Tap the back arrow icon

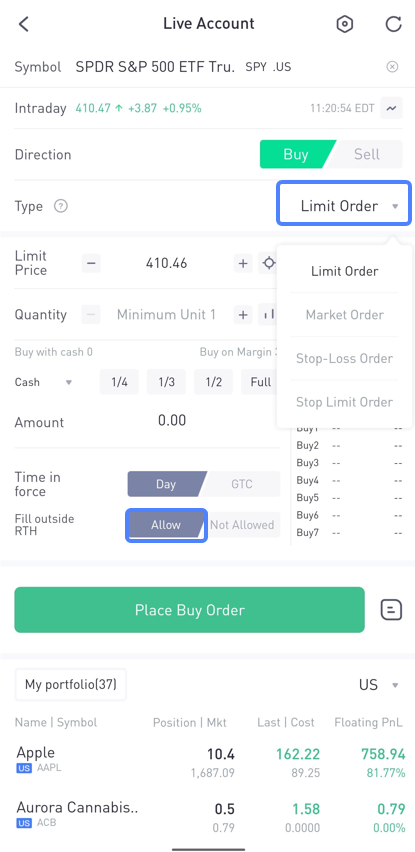[x=23, y=24]
